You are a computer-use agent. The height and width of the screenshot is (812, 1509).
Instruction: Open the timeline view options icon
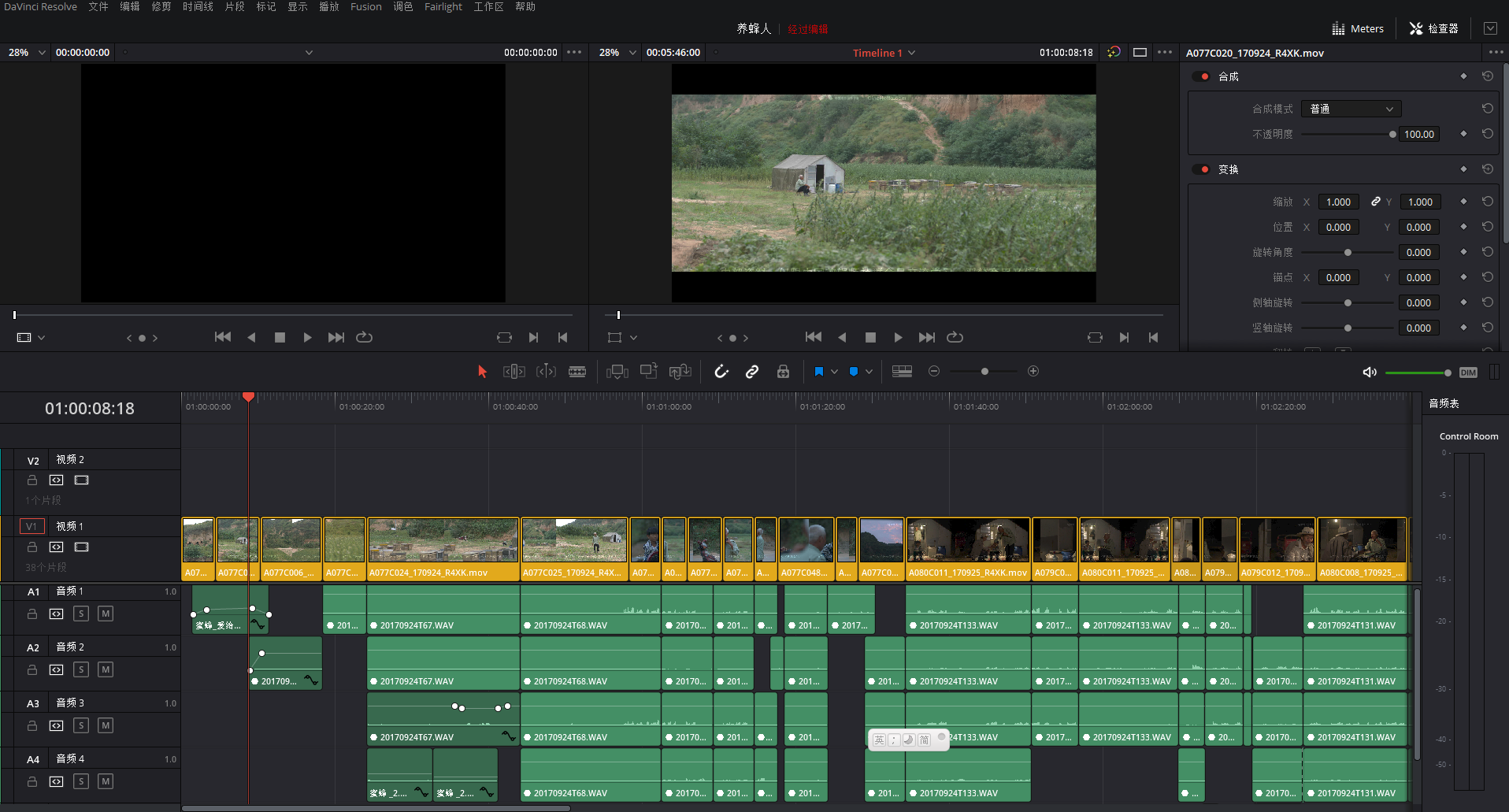point(902,372)
